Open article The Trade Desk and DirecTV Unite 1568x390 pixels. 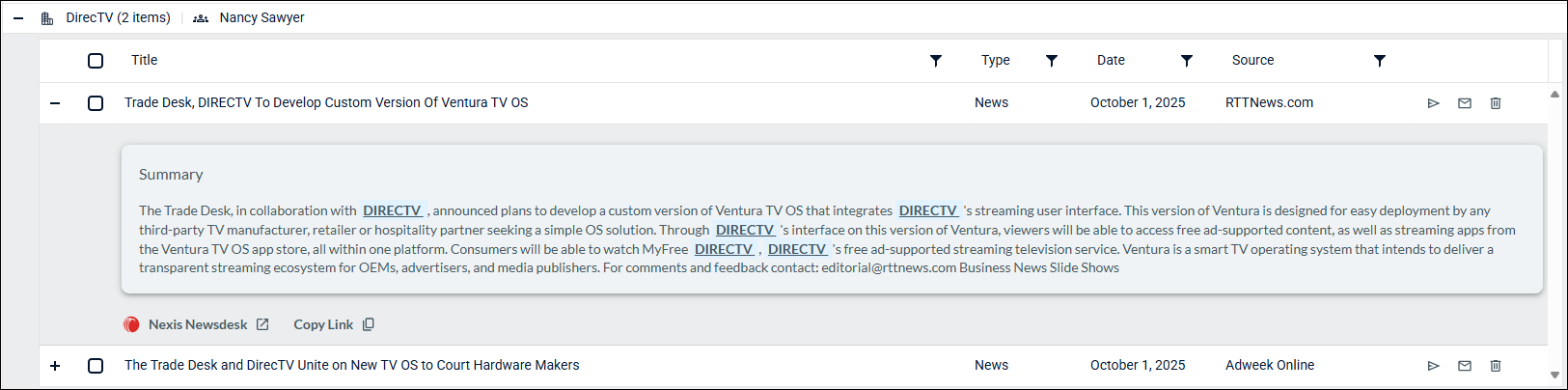[x=352, y=365]
